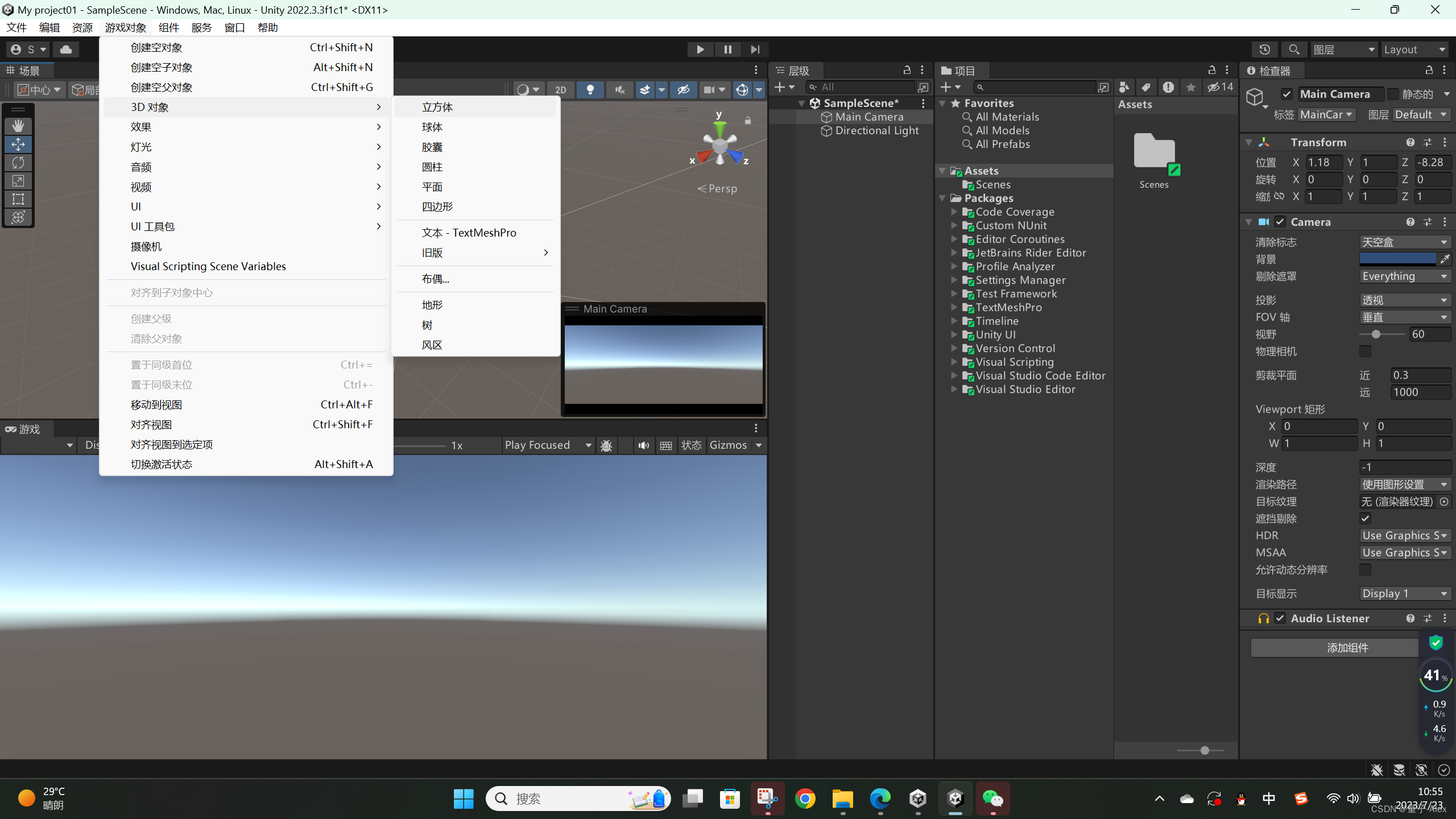1456x819 pixels.
Task: Click the SampleScene in Hierarchy panel
Action: point(858,102)
